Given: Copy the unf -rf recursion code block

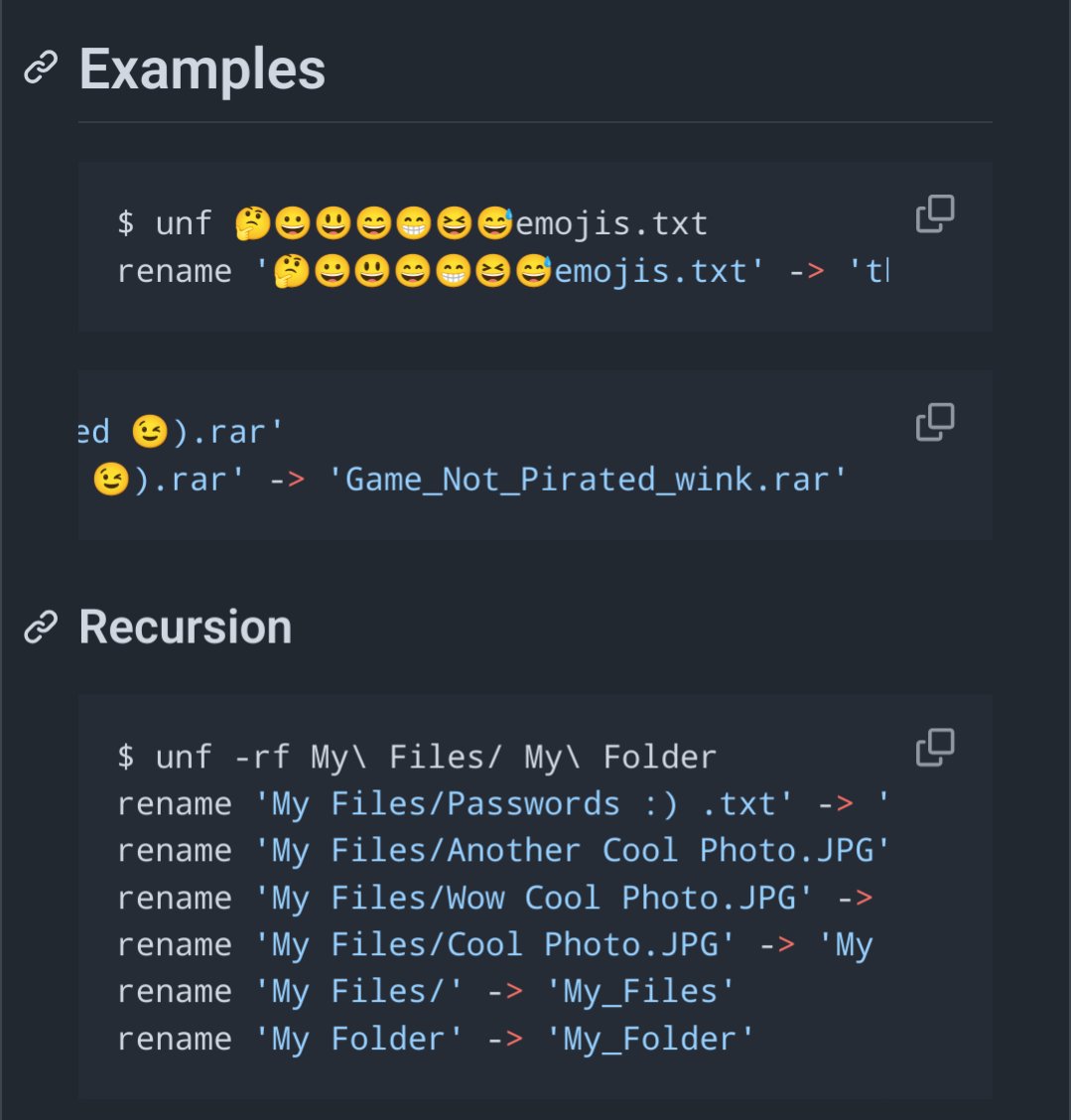Looking at the screenshot, I should click(x=935, y=747).
